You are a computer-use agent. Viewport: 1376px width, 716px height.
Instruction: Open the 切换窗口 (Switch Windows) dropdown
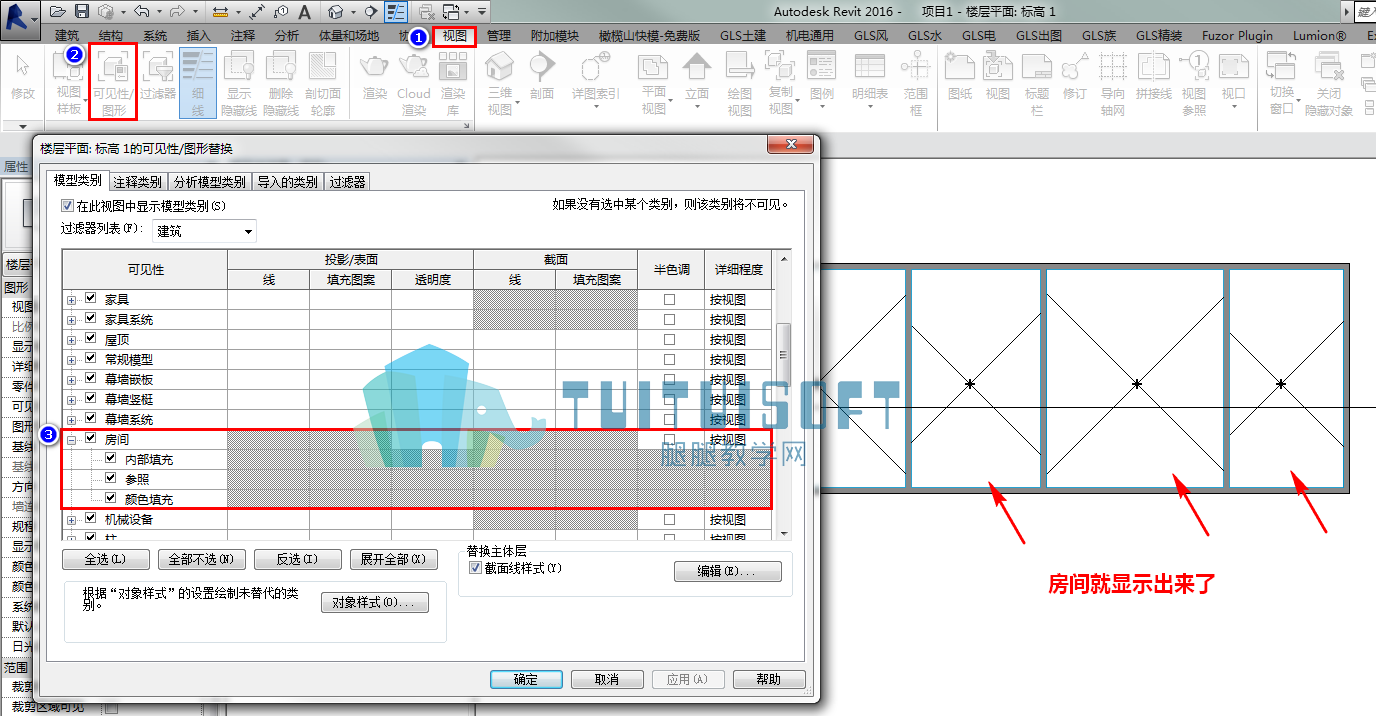[x=1281, y=84]
